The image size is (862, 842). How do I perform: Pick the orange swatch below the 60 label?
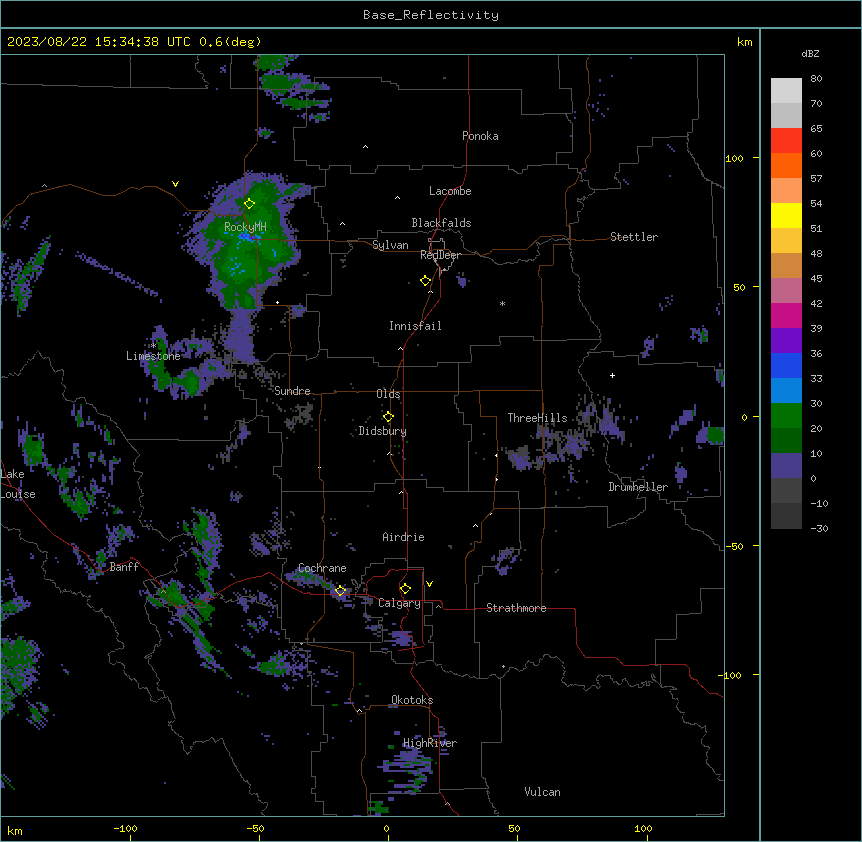point(786,165)
